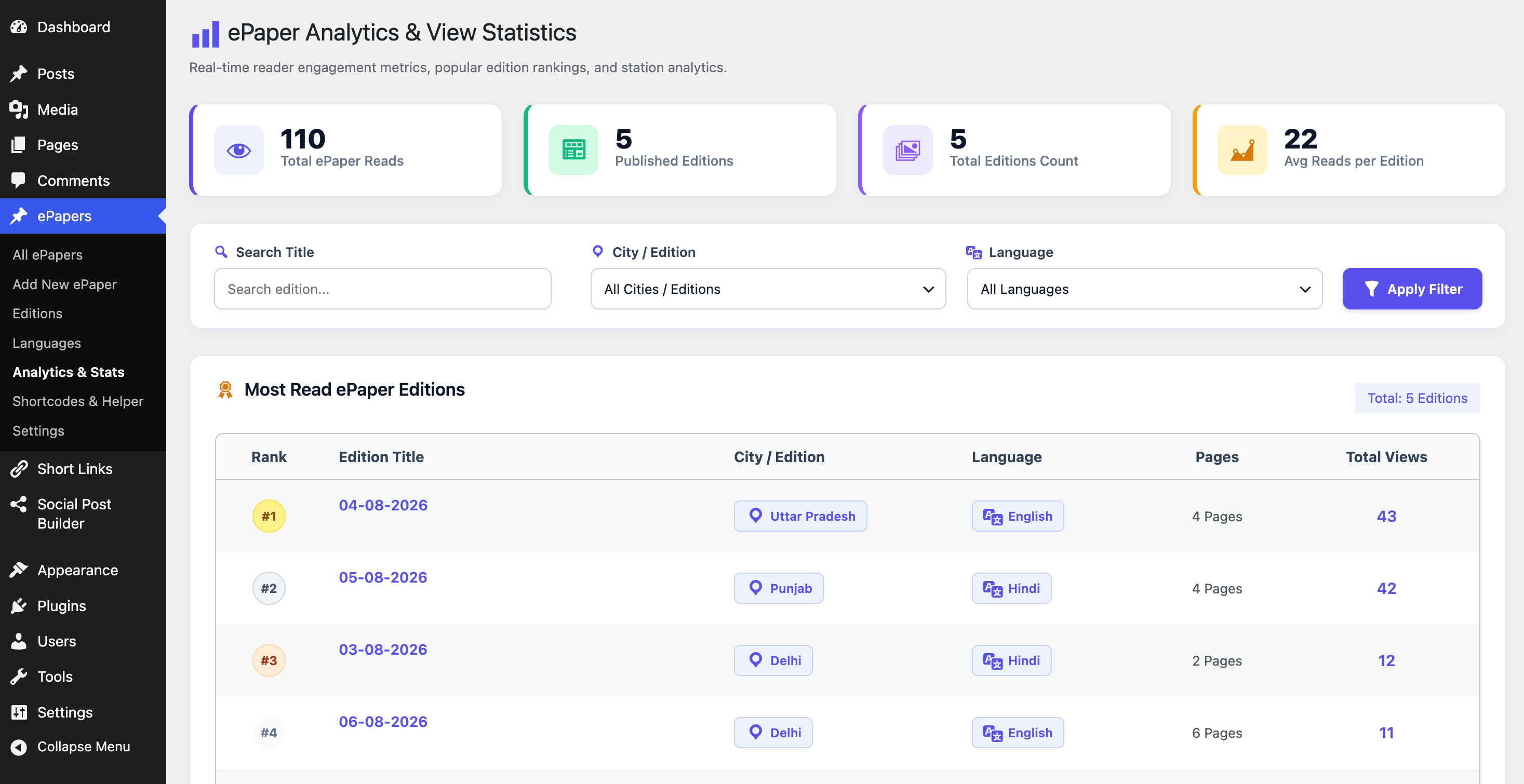Image resolution: width=1524 pixels, height=784 pixels.
Task: Click the Comments speech bubble icon
Action: point(19,180)
